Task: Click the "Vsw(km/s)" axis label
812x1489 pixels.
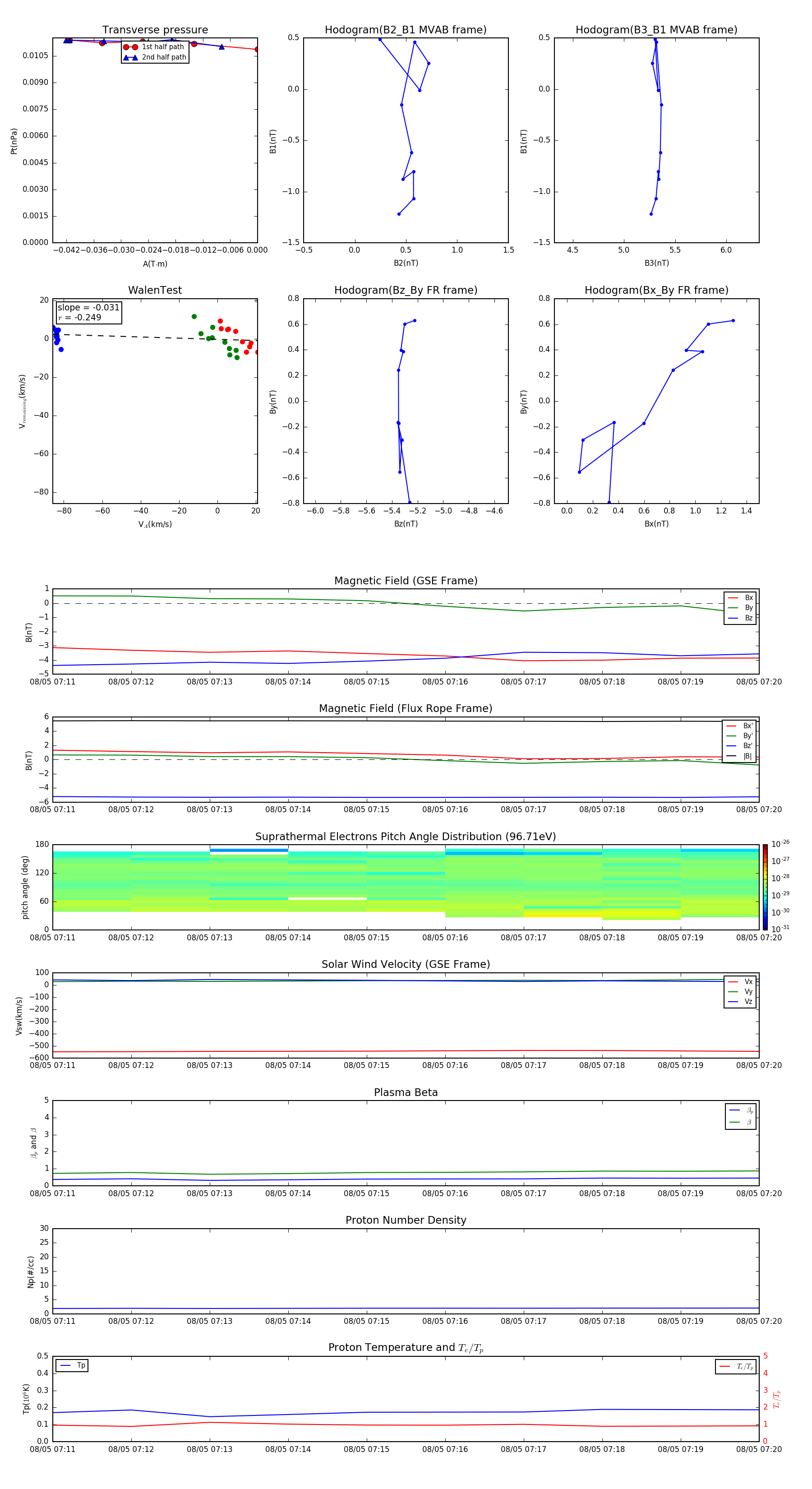Action: [18, 1016]
